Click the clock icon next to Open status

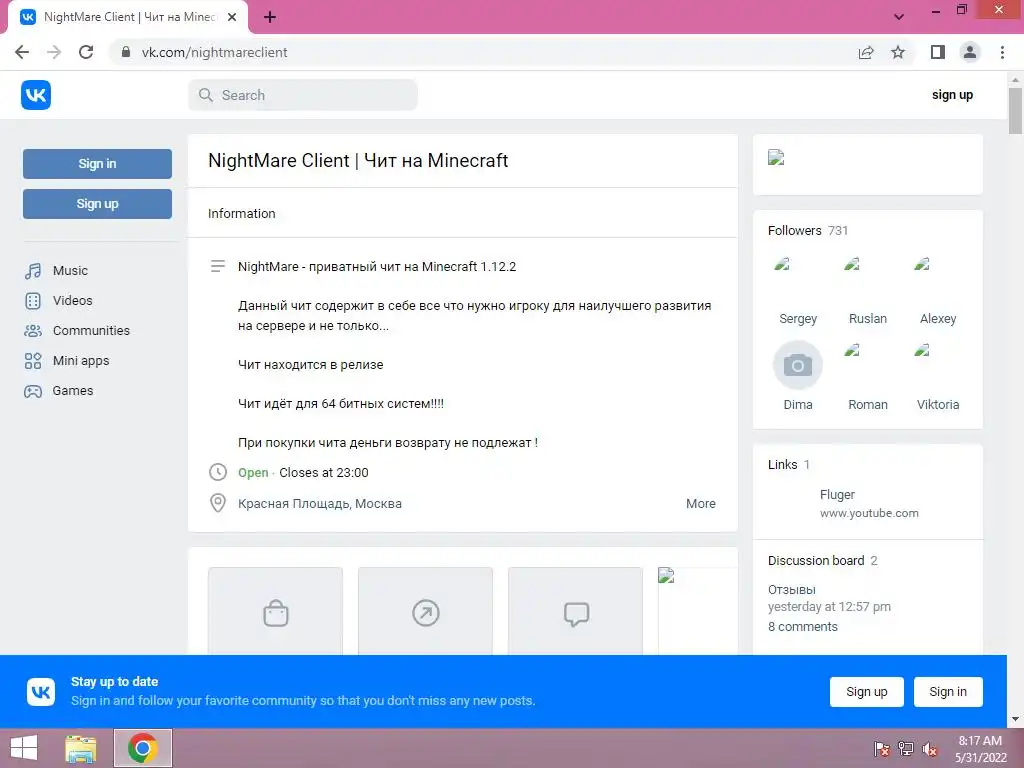pyautogui.click(x=217, y=472)
